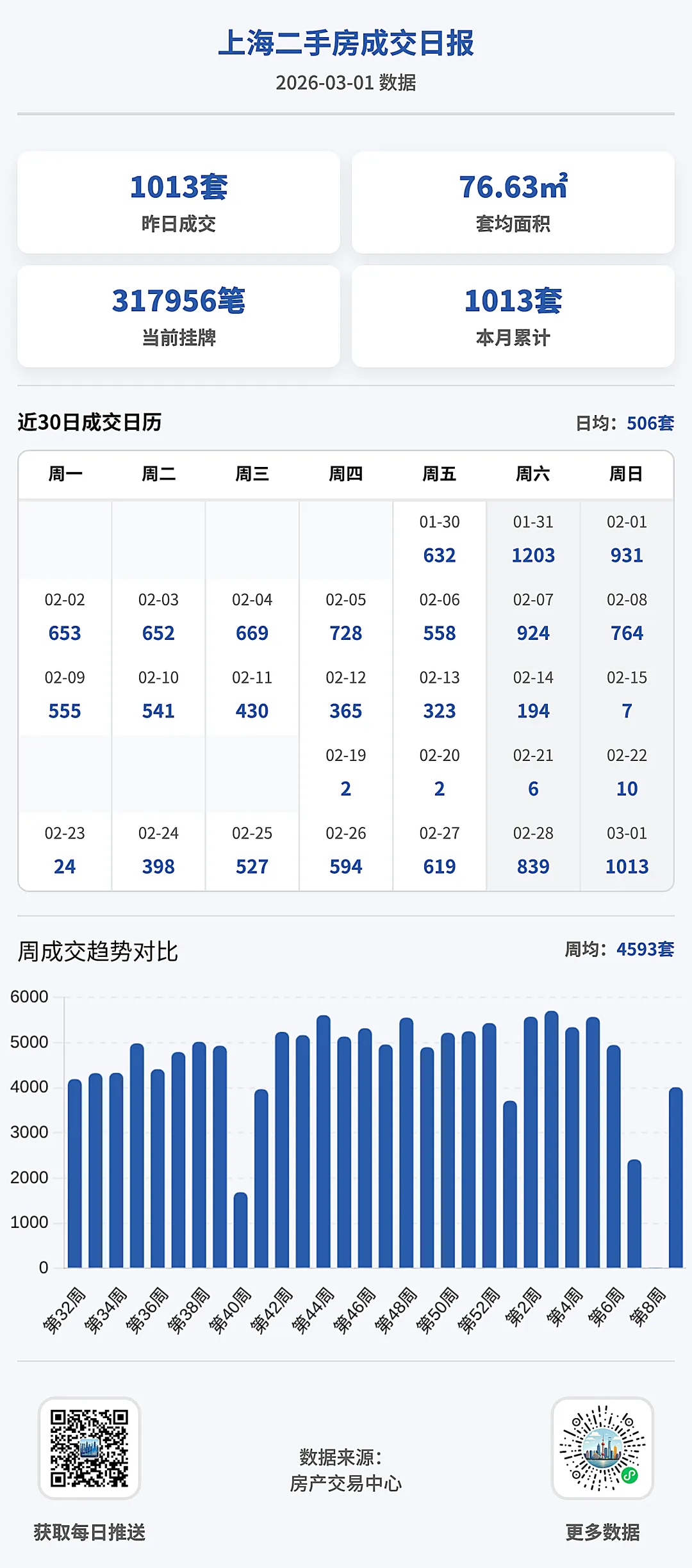692x1568 pixels.
Task: Select the 02-12 cell showing 365
Action: click(346, 696)
